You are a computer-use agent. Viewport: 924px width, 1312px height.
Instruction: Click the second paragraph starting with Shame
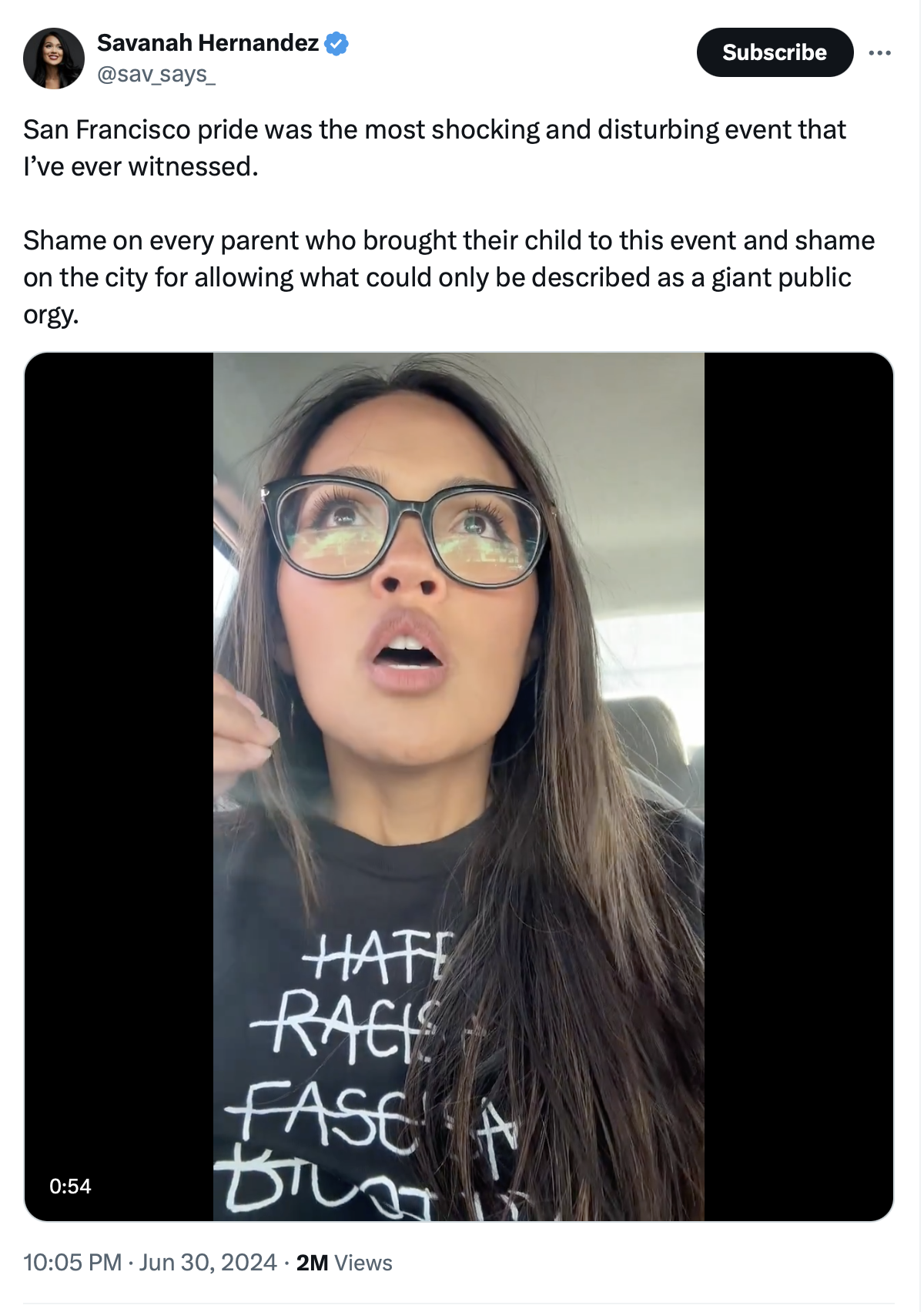[x=449, y=277]
